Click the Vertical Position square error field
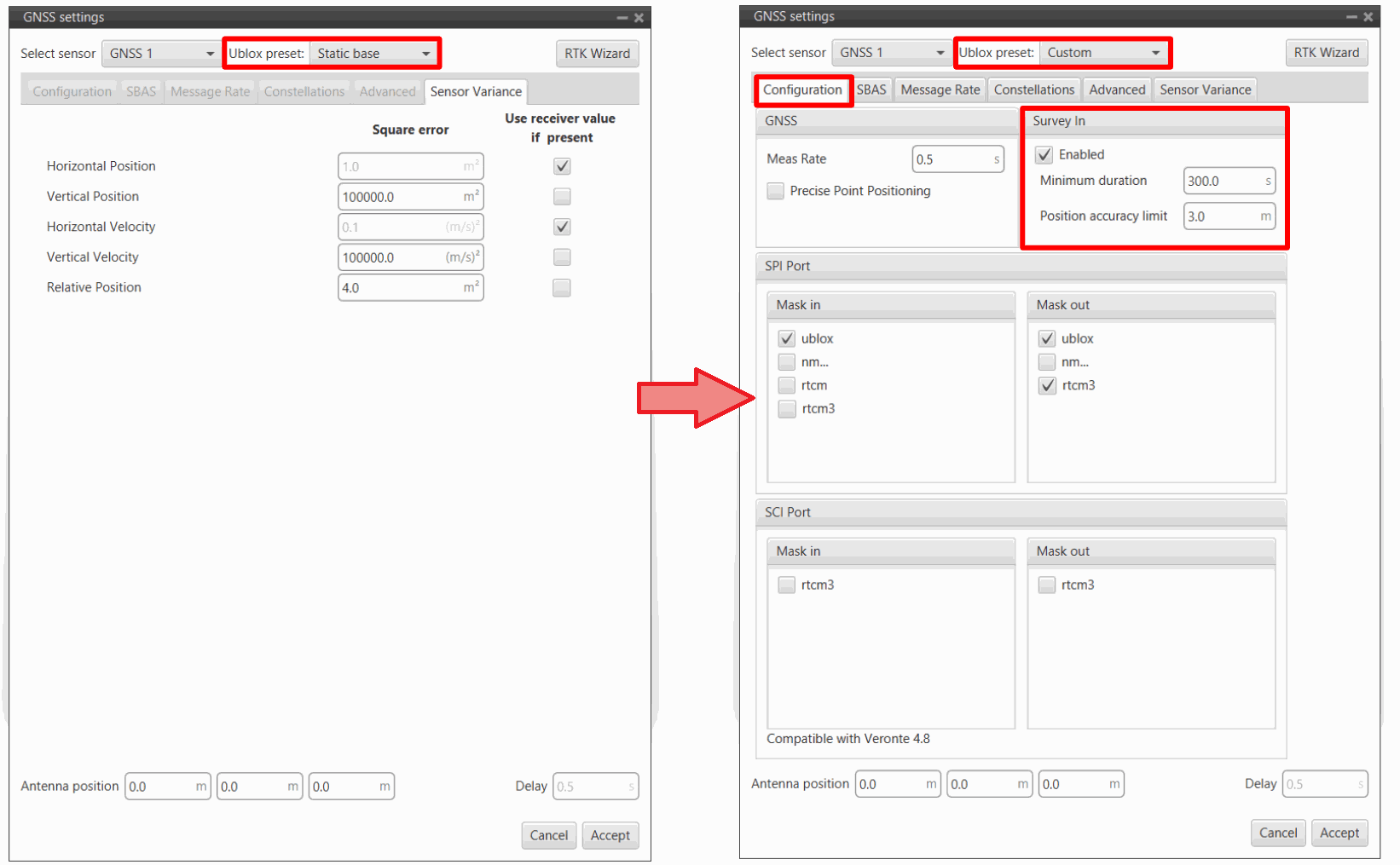1400x865 pixels. coord(401,198)
